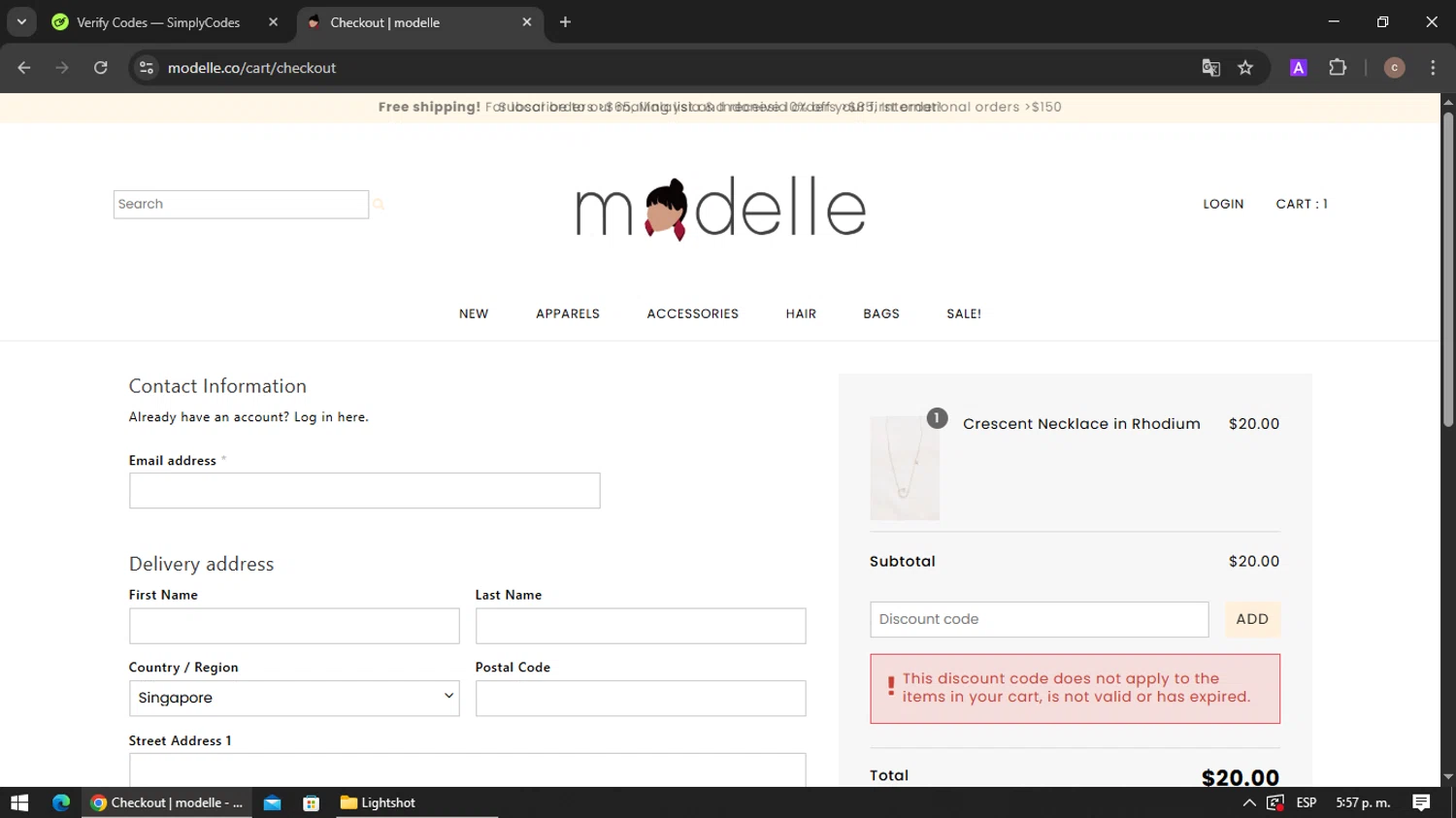Open Microsoft Store from taskbar
The height and width of the screenshot is (818, 1456).
(312, 803)
